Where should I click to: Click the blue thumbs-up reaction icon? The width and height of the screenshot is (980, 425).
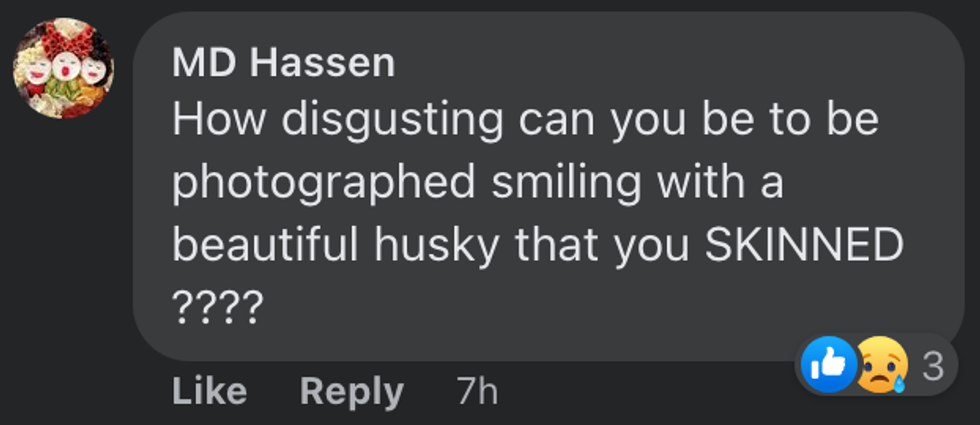pos(829,366)
